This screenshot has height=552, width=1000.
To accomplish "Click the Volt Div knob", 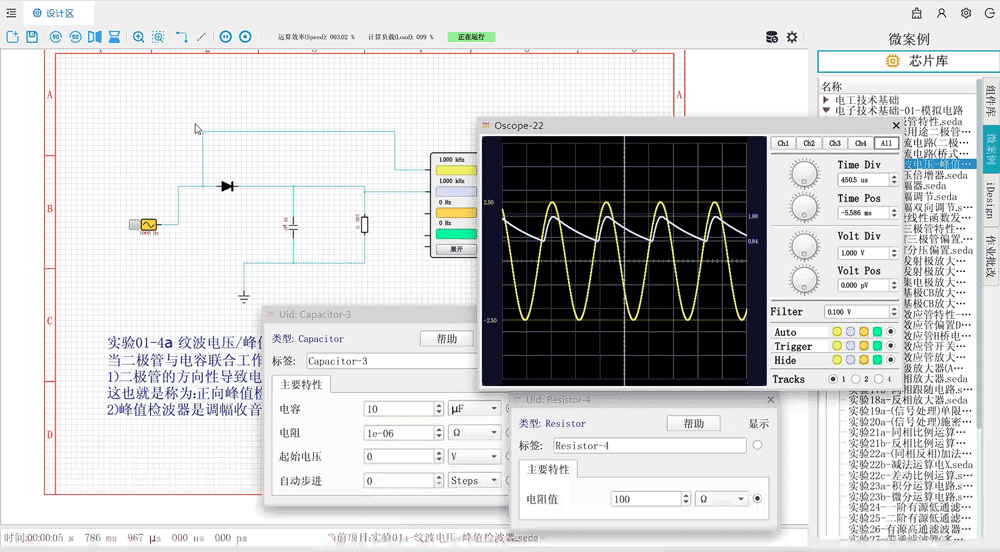I will click(x=804, y=245).
